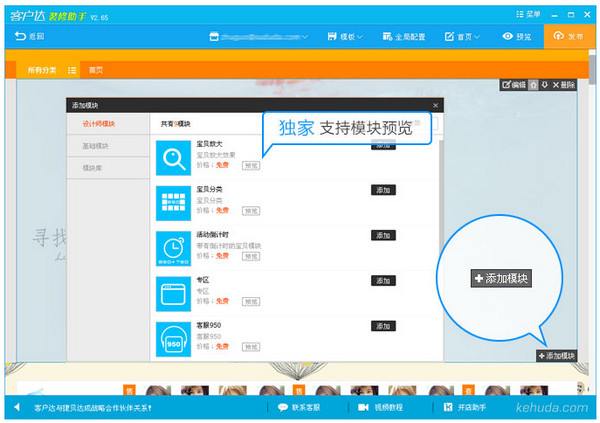600x423 pixels.
Task: Click the 专区 window module icon
Action: pos(173,294)
